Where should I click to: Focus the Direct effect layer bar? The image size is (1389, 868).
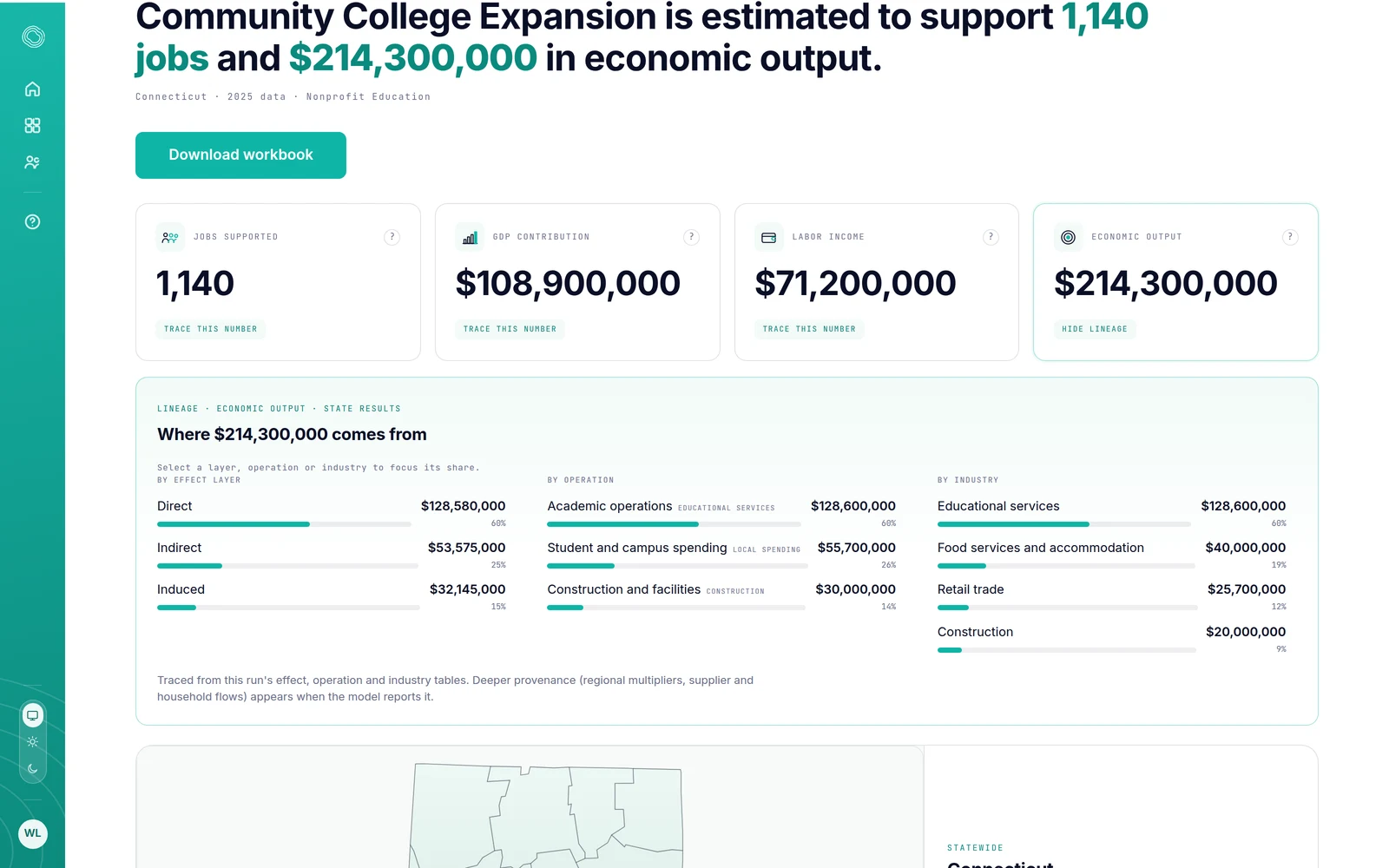pyautogui.click(x=331, y=514)
